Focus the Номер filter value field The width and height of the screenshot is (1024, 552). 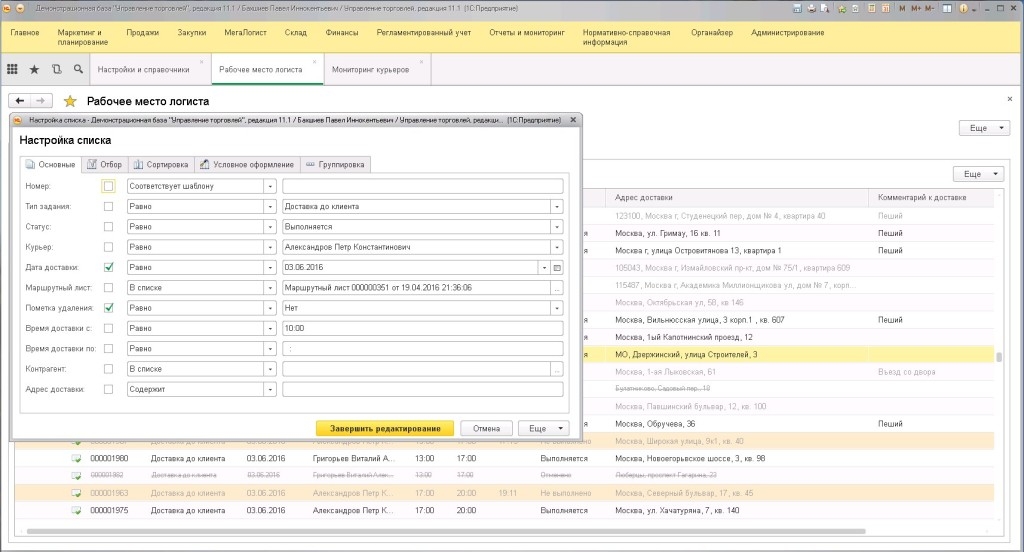(423, 186)
